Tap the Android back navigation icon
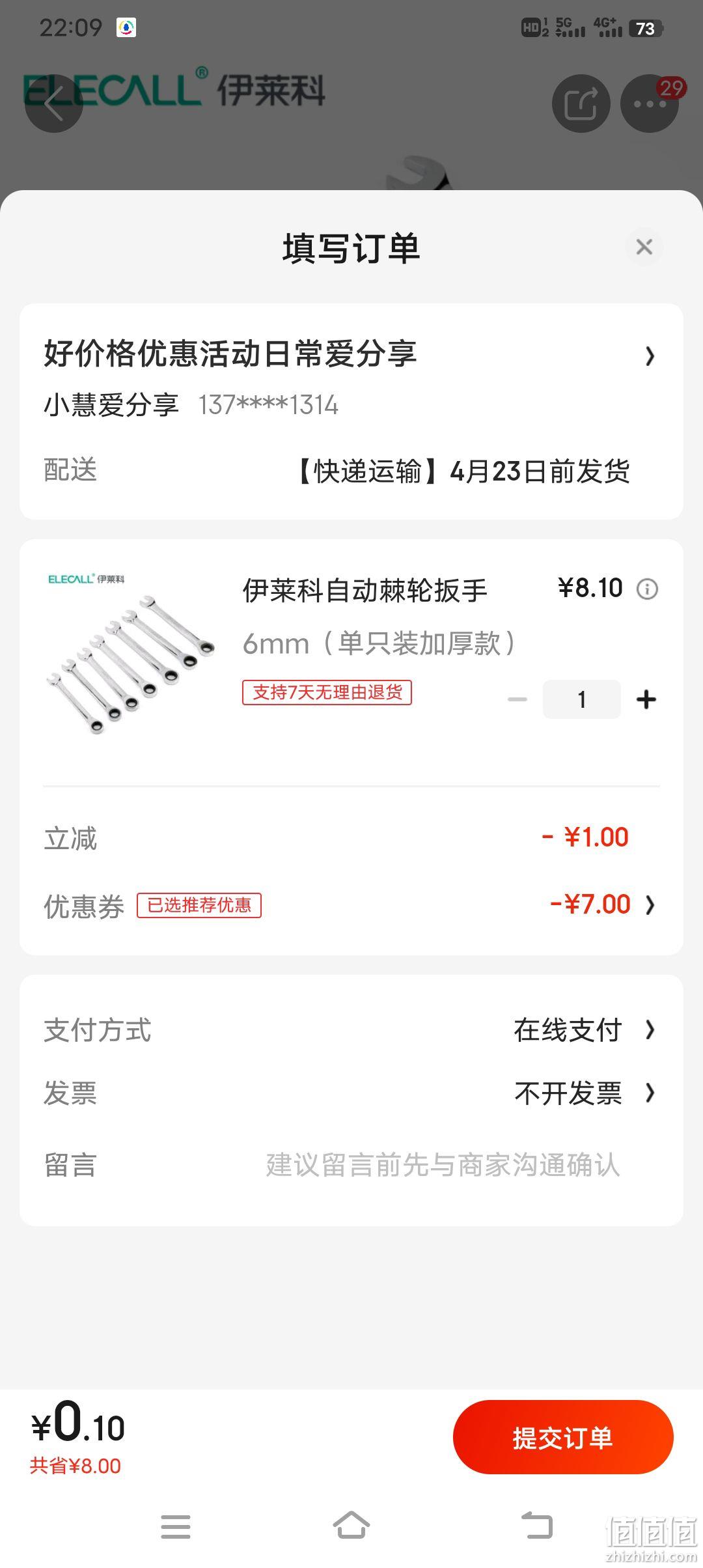 click(x=537, y=1526)
